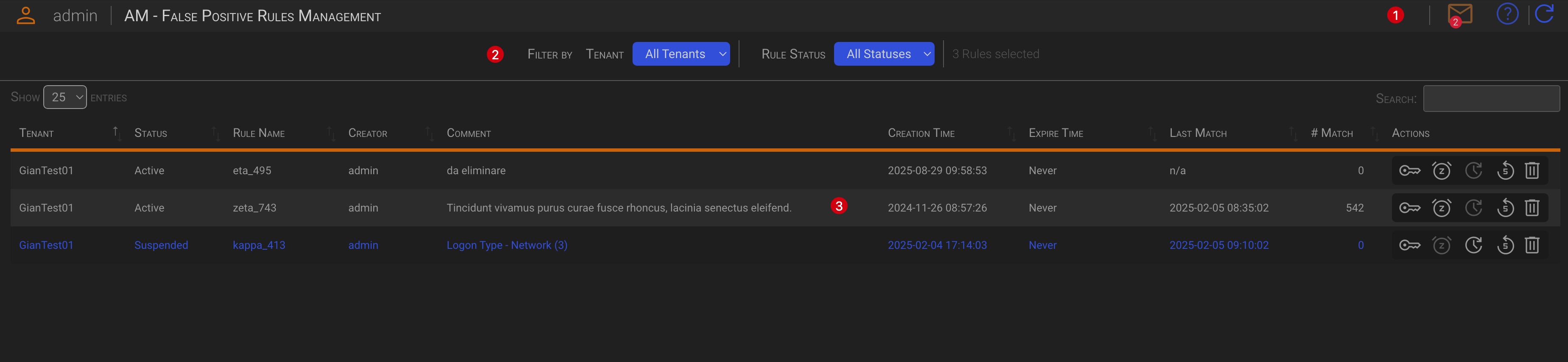
Task: Click into the Search input field
Action: pos(1491,99)
